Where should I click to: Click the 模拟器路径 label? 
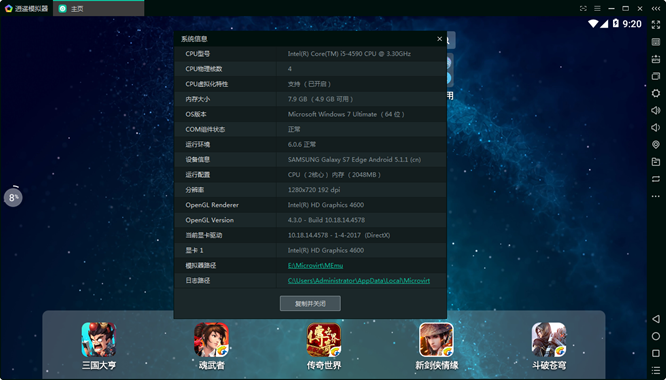[200, 265]
